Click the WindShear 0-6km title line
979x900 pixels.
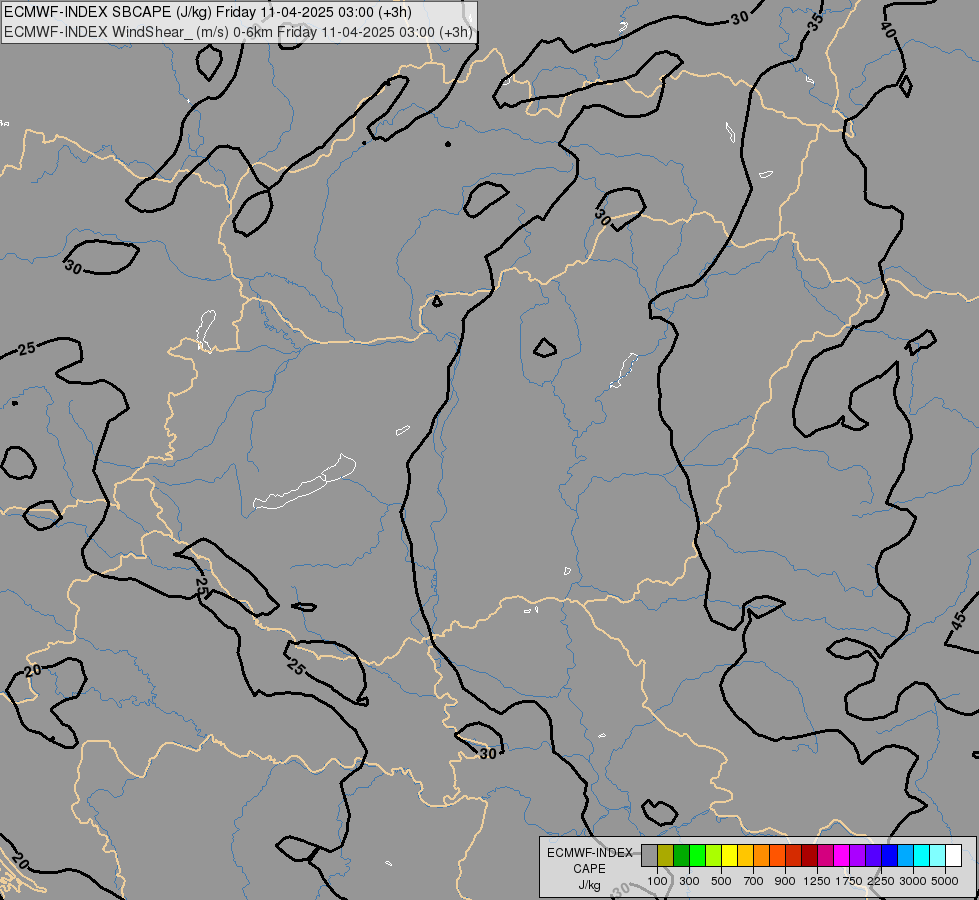[239, 32]
